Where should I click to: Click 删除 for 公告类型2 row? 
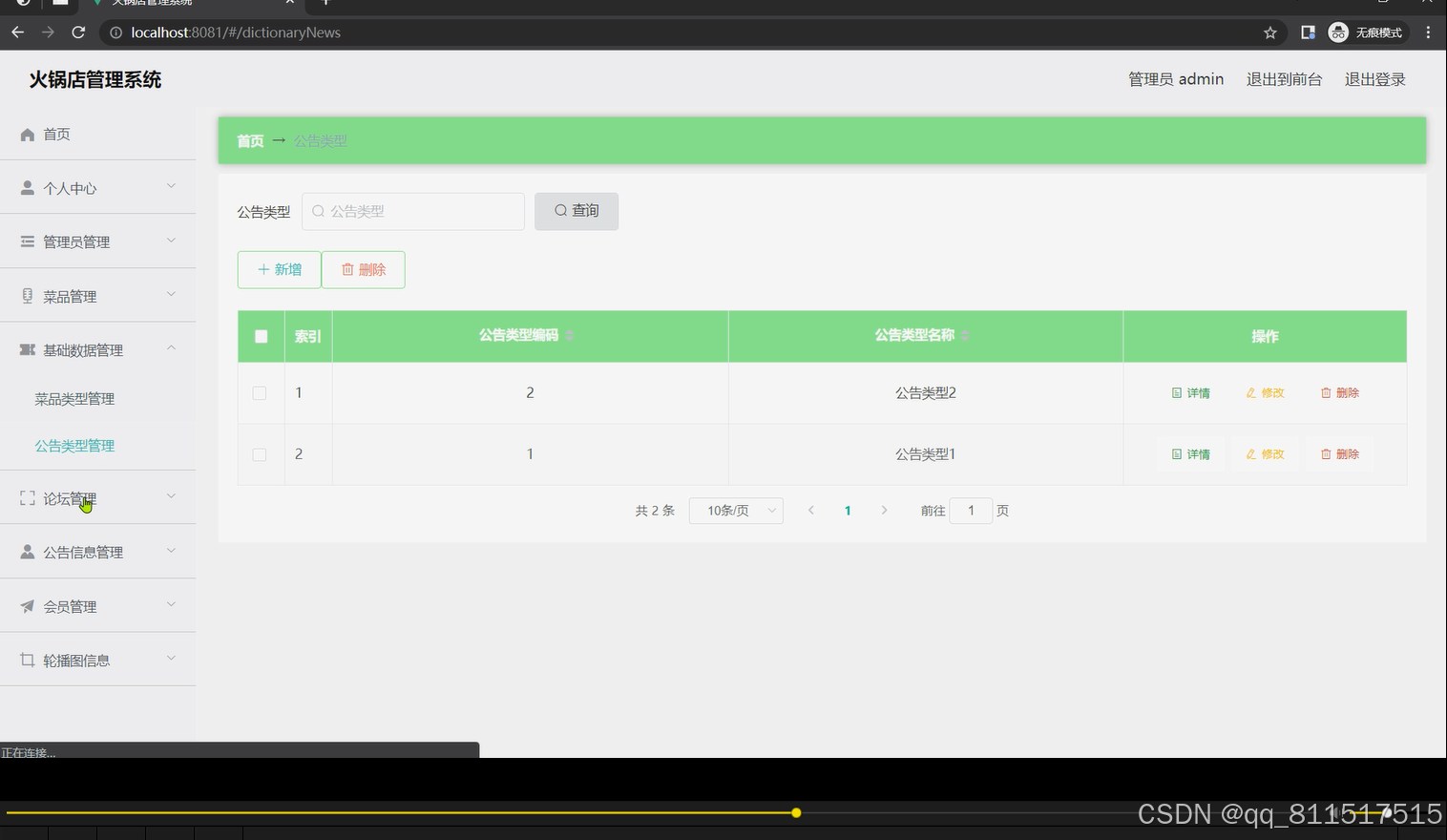click(x=1340, y=393)
